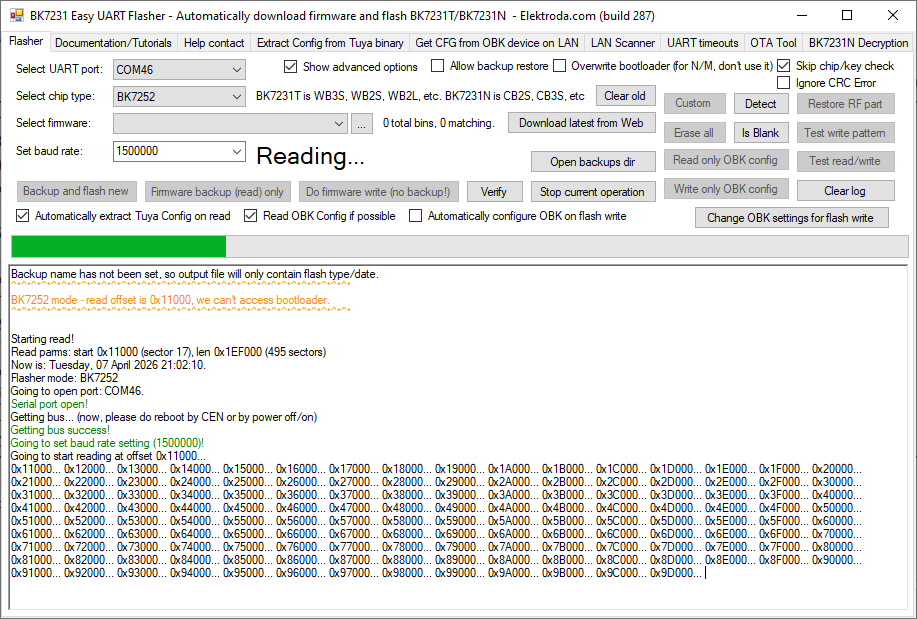Click the Clear old button
Screen dimensions: 917x619
tap(625, 96)
